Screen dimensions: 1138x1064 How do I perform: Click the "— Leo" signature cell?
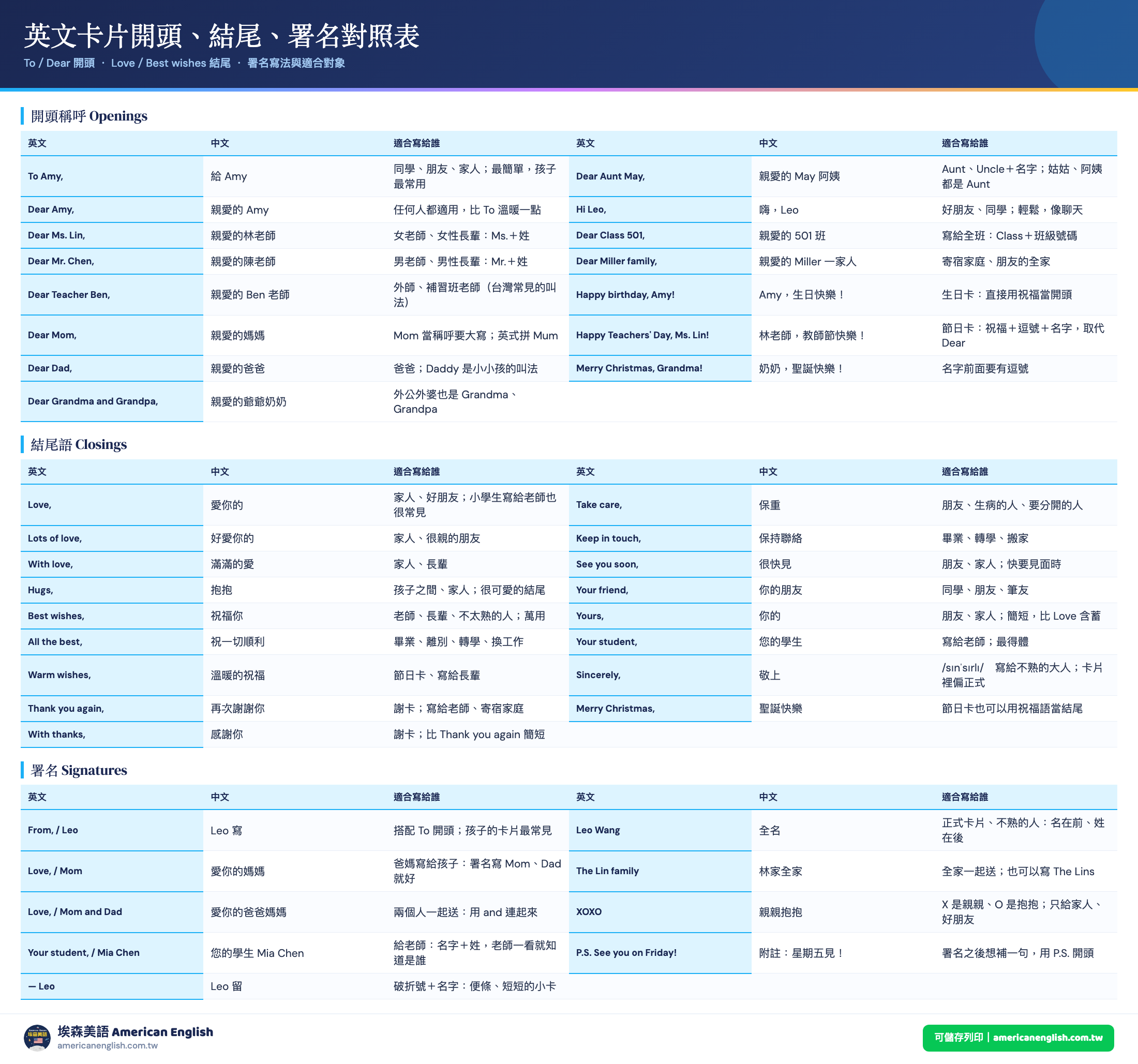112,986
